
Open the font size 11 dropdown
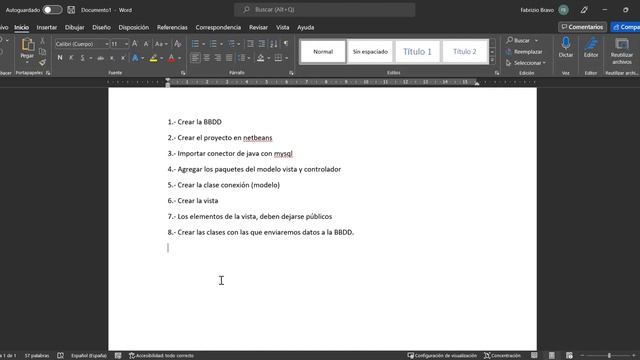(x=127, y=44)
